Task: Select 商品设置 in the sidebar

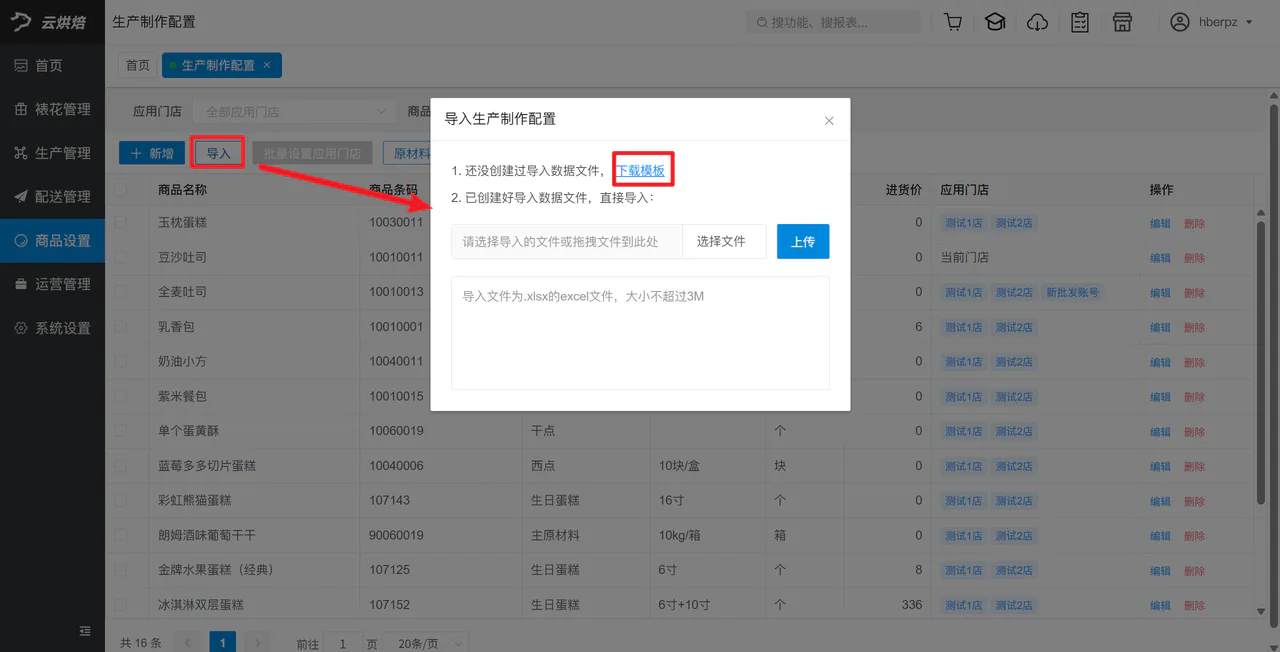Action: [x=52, y=241]
